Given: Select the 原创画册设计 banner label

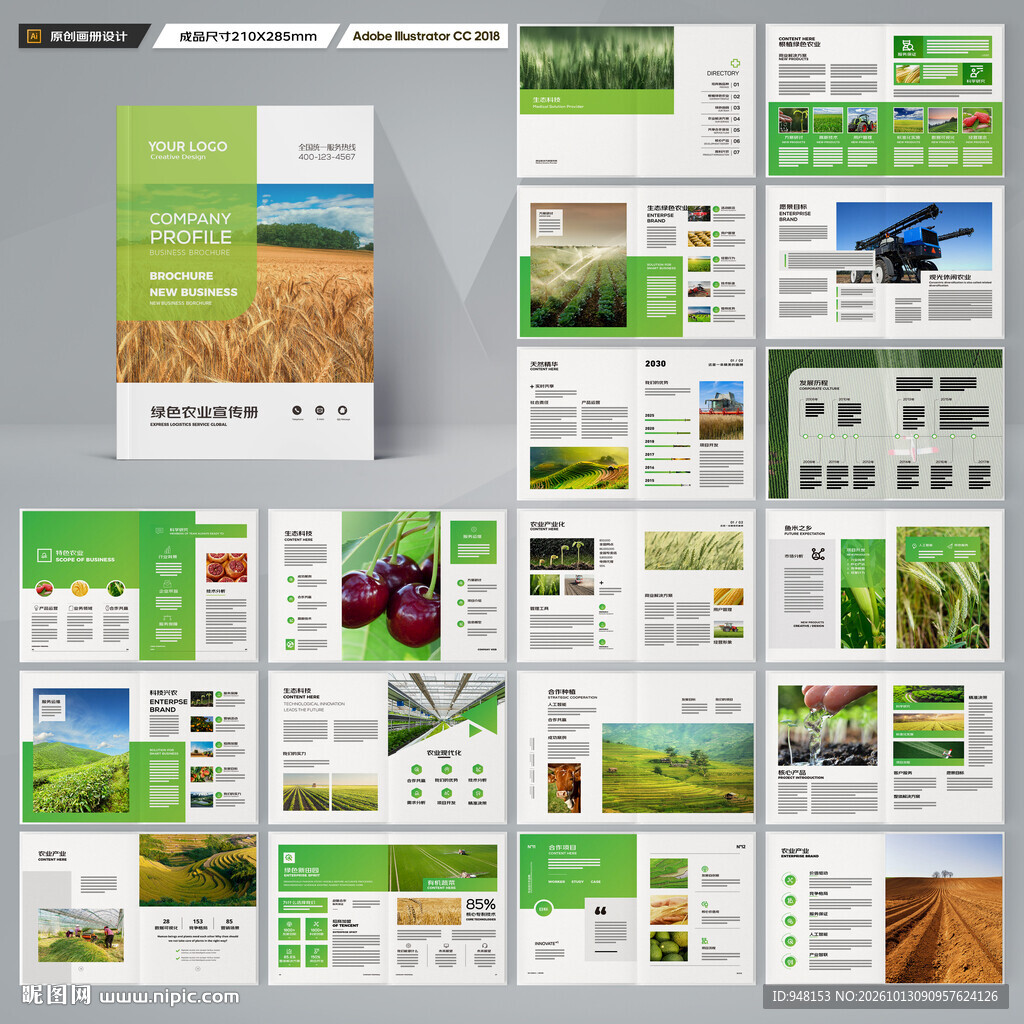Looking at the screenshot, I should [88, 37].
